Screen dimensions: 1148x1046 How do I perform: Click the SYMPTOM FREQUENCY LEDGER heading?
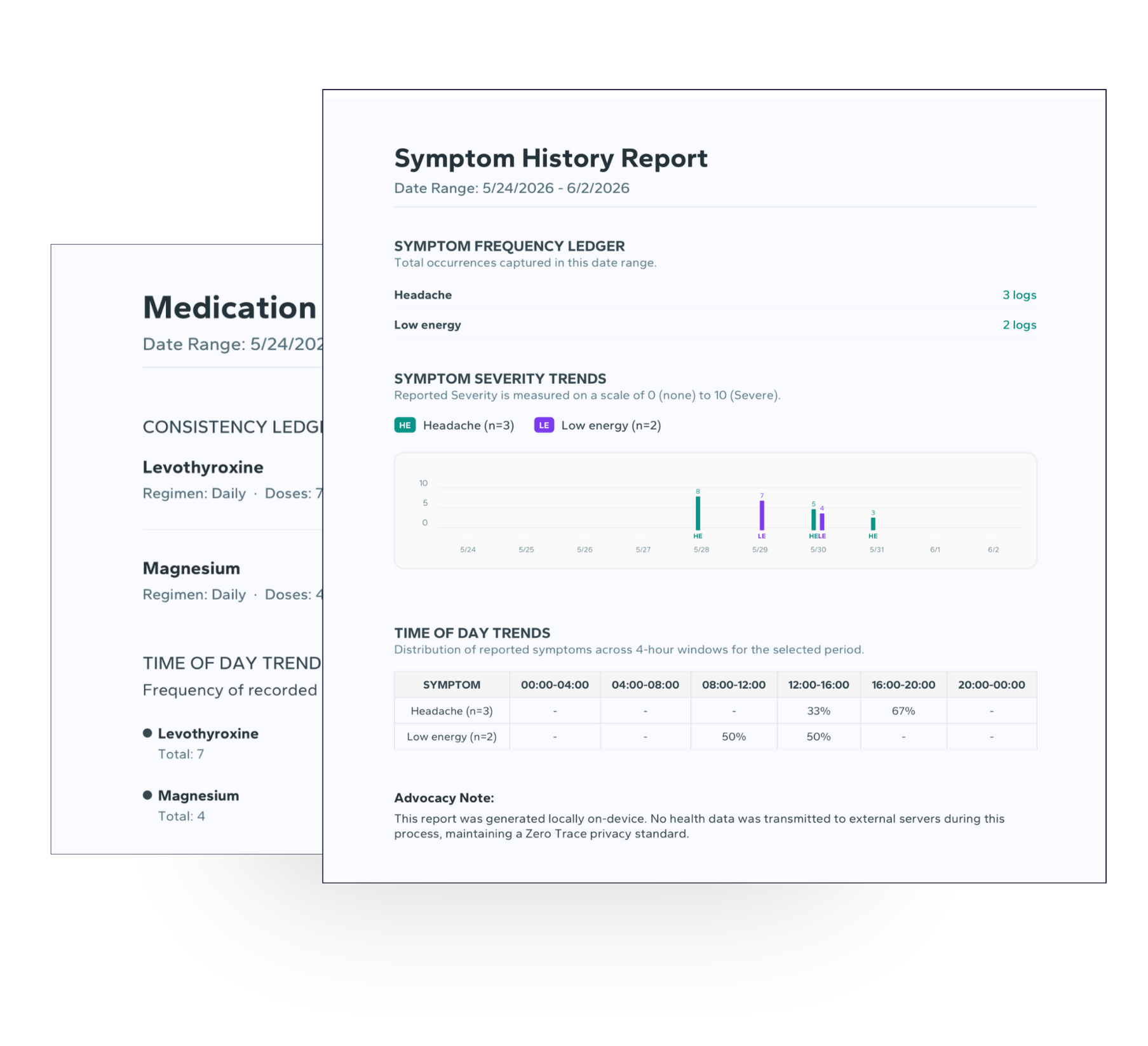point(510,246)
